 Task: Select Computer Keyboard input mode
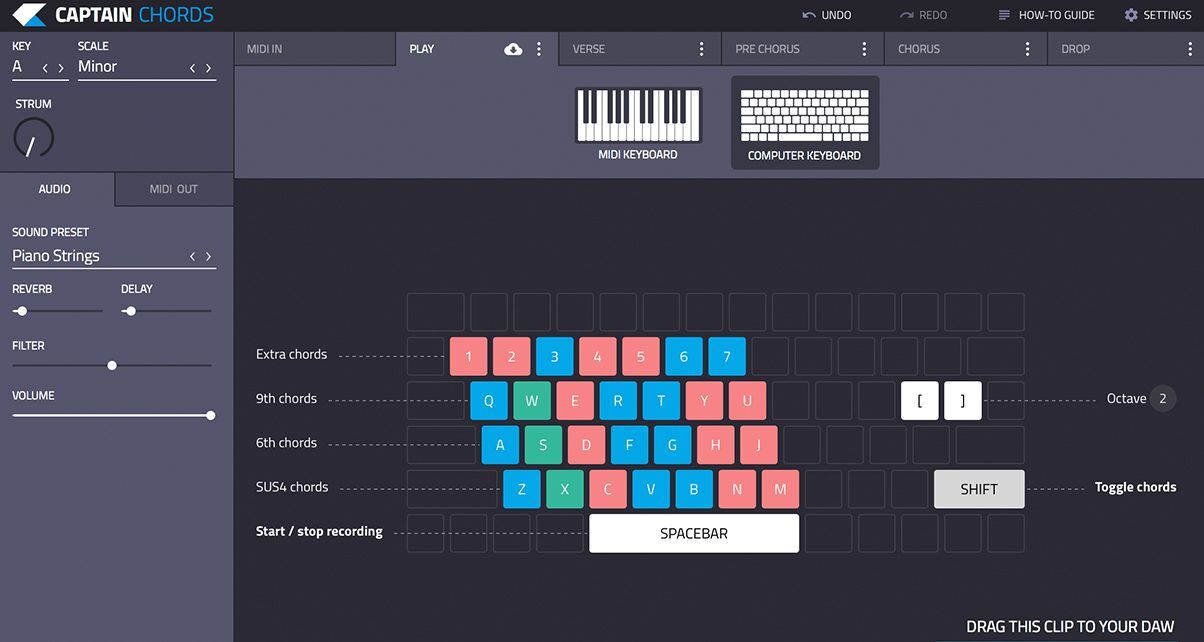click(x=805, y=123)
